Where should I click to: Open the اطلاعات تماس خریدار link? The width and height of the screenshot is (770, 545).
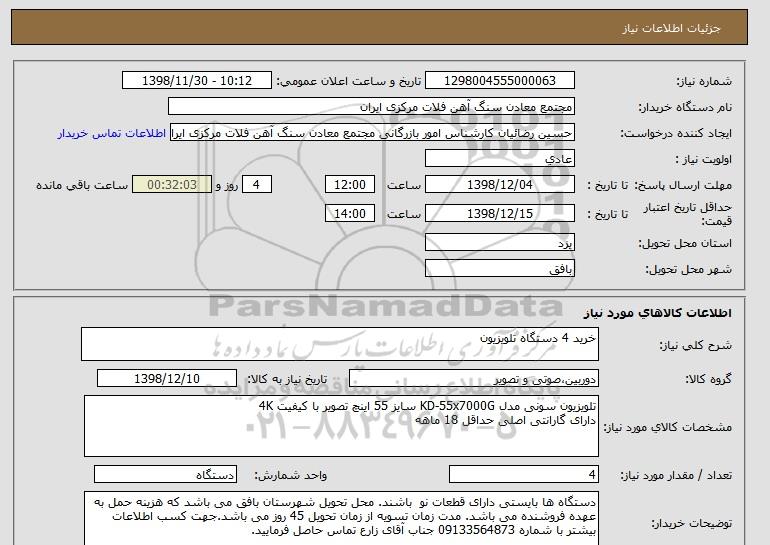[111, 134]
